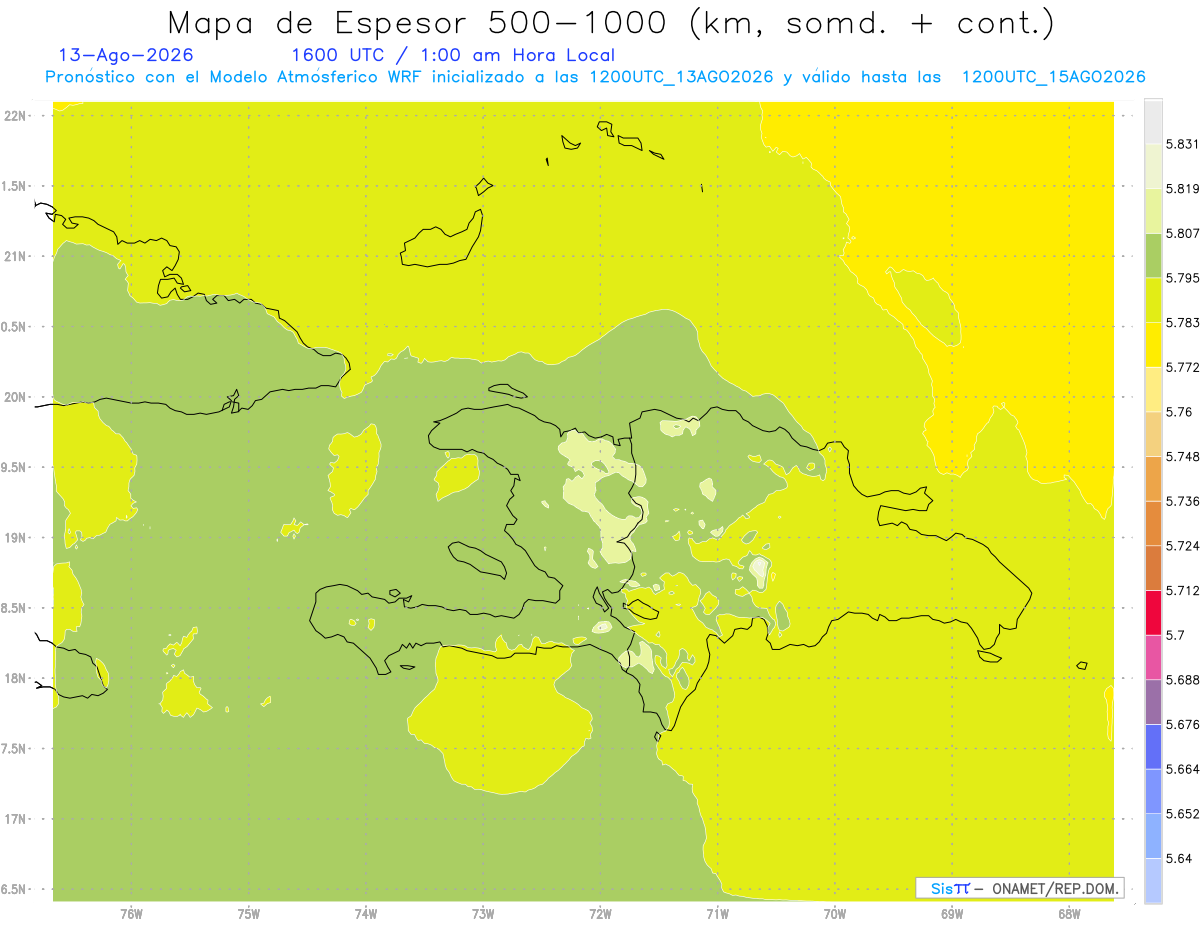Pick the tan swatch between 5.748 and 5.76

pyautogui.click(x=1153, y=434)
